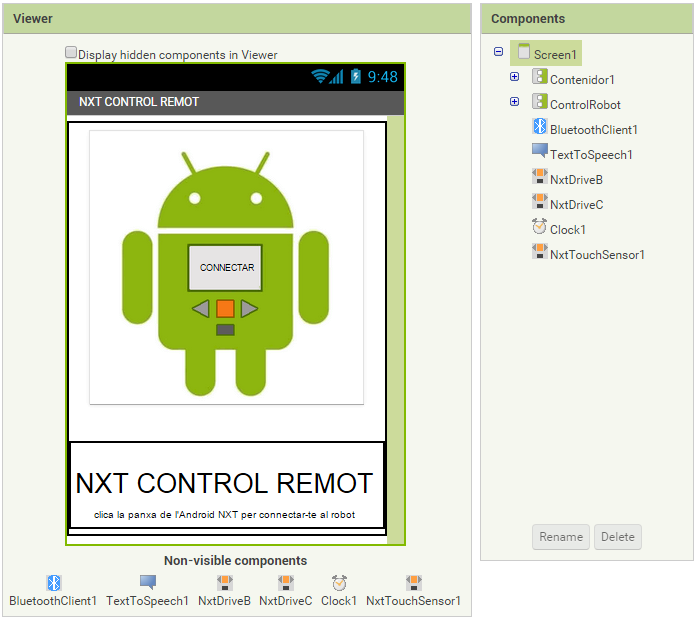Click the large NXT CONTROL REMOT label
Image resolution: width=695 pixels, height=620 pixels.
[224, 483]
